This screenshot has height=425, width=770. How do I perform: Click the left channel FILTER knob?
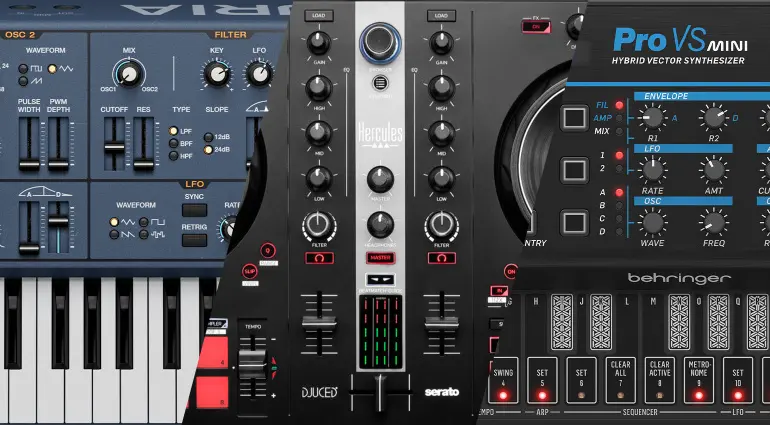click(x=319, y=226)
